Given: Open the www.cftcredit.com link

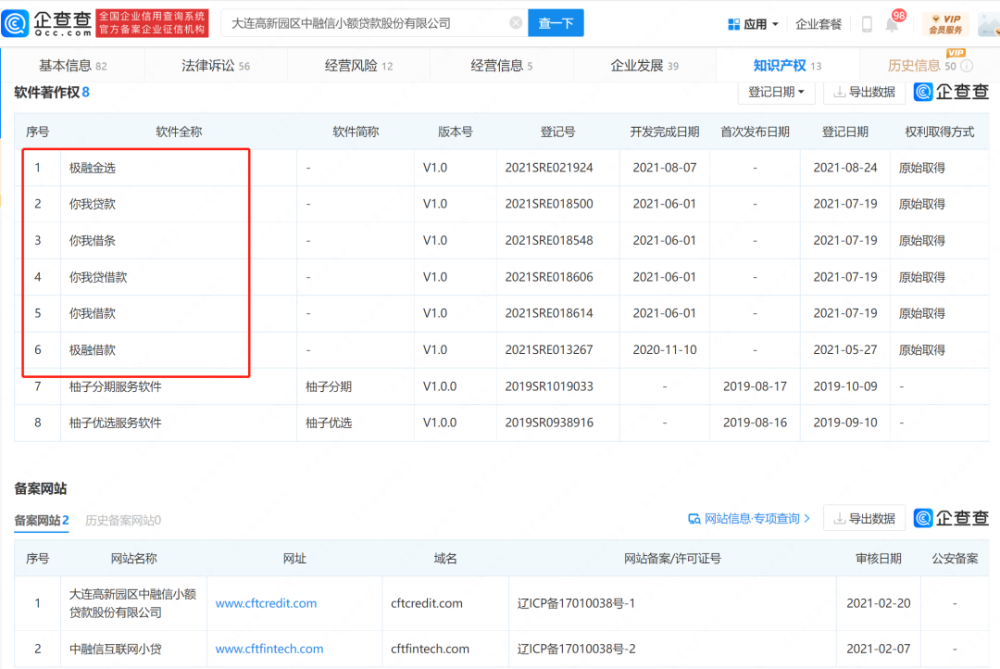Looking at the screenshot, I should (x=266, y=603).
